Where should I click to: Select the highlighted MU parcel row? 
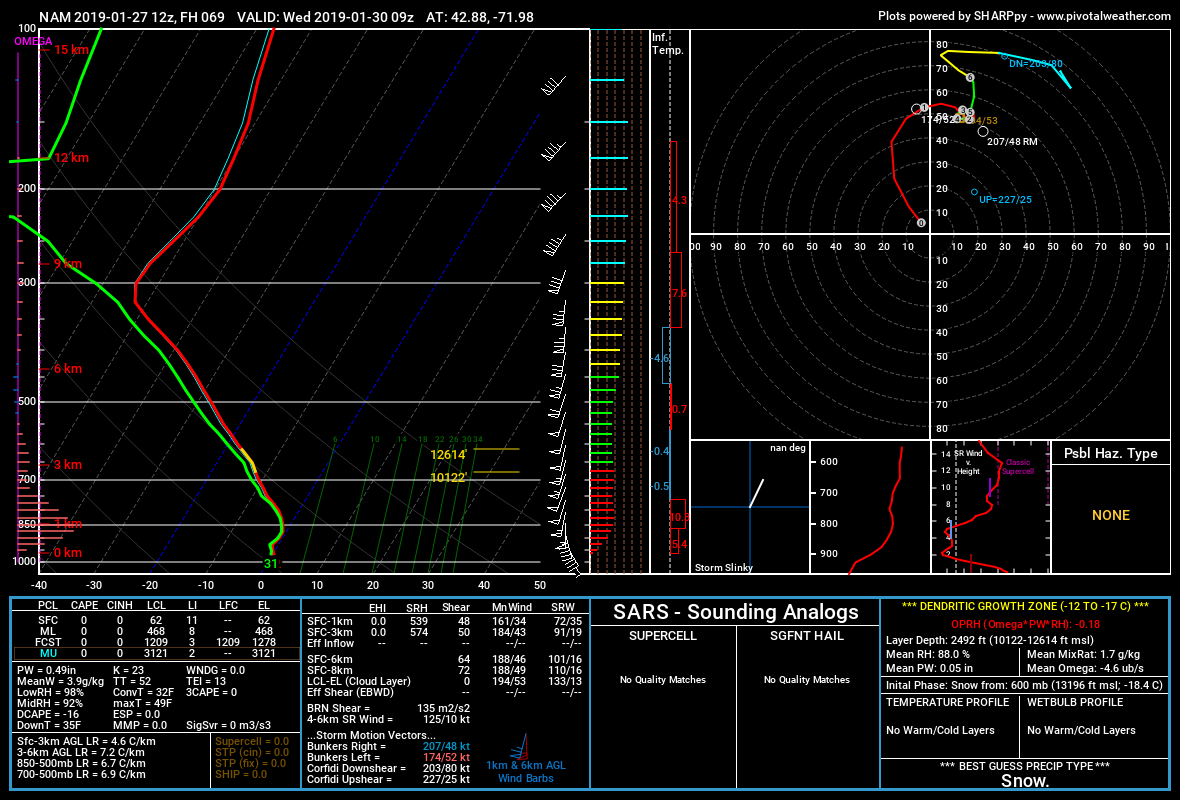(x=156, y=653)
